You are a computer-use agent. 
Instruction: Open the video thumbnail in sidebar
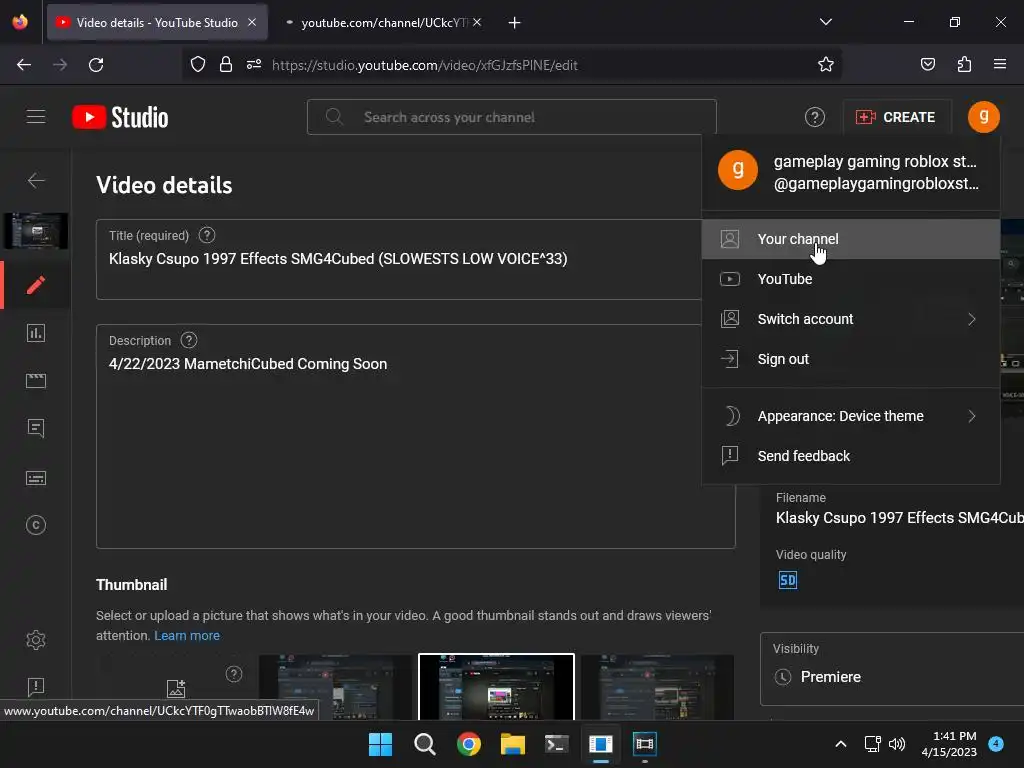coord(36,231)
